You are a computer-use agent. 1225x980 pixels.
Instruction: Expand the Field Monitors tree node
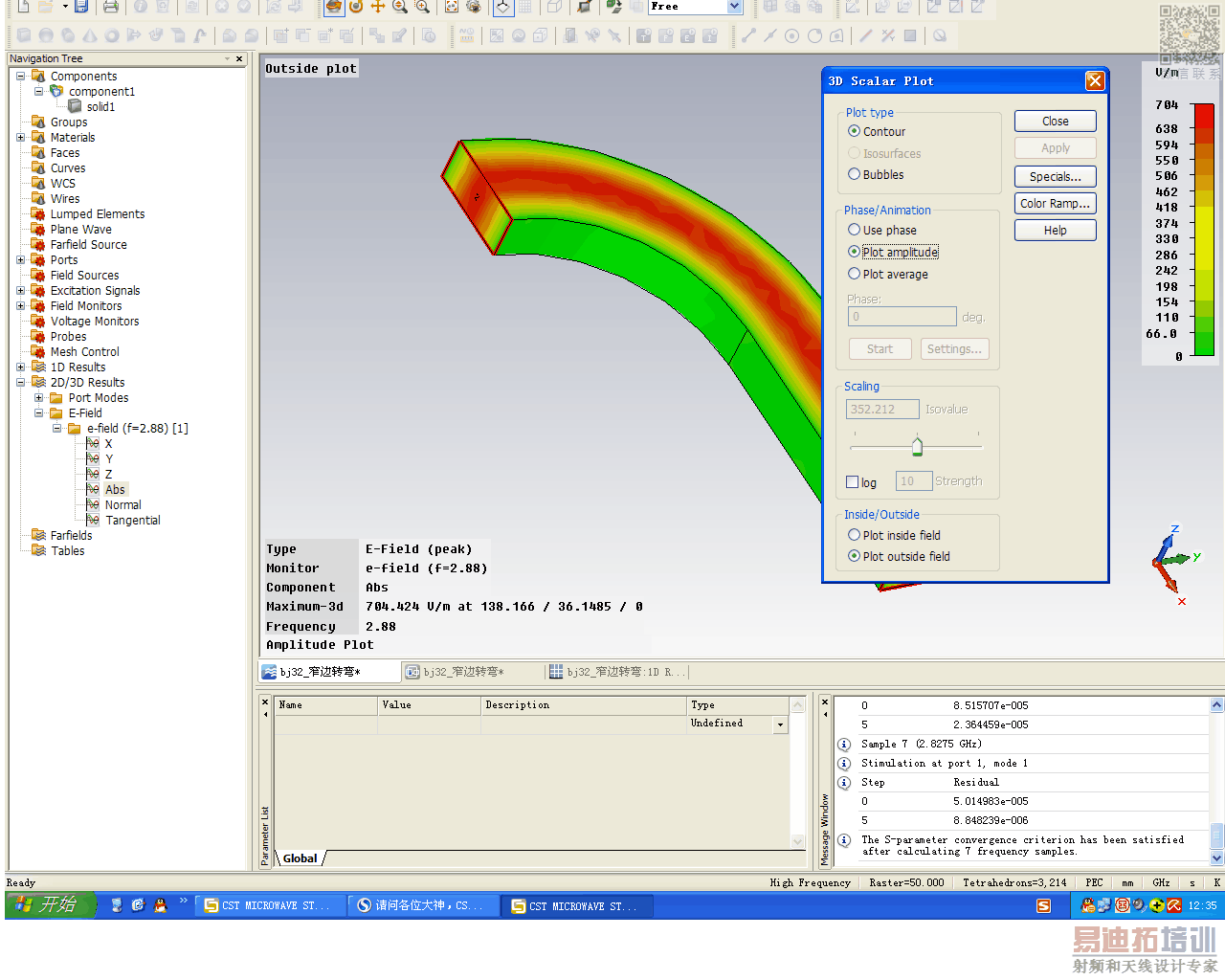(20, 305)
